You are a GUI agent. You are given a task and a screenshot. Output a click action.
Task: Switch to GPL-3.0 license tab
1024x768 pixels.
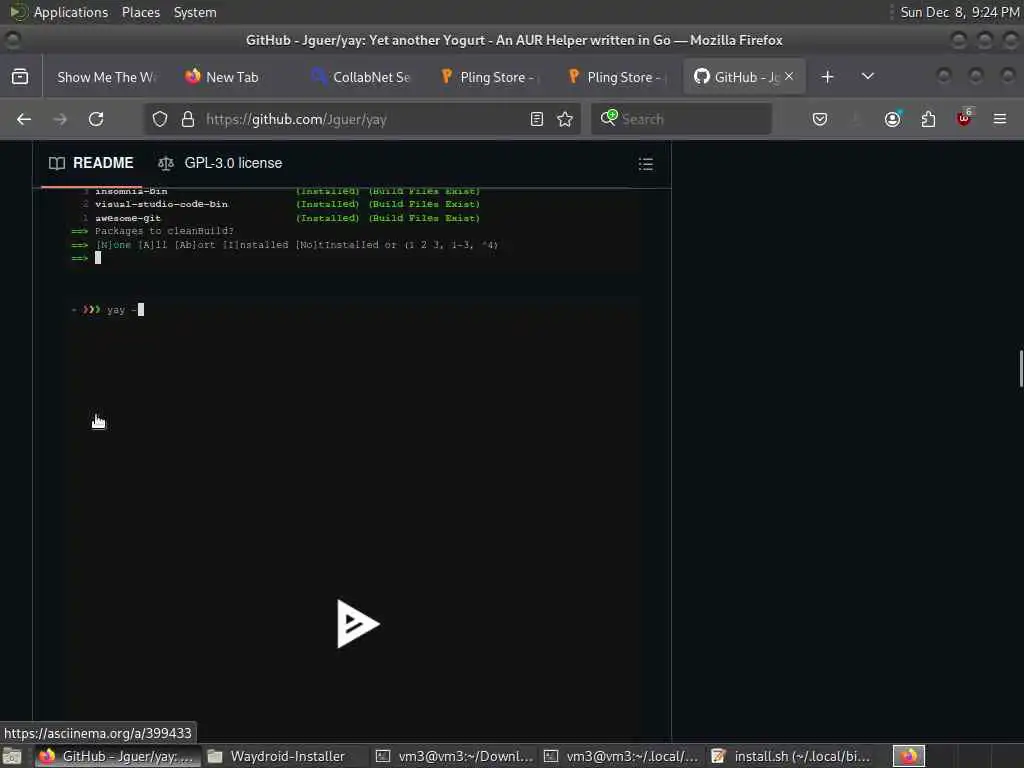point(221,163)
